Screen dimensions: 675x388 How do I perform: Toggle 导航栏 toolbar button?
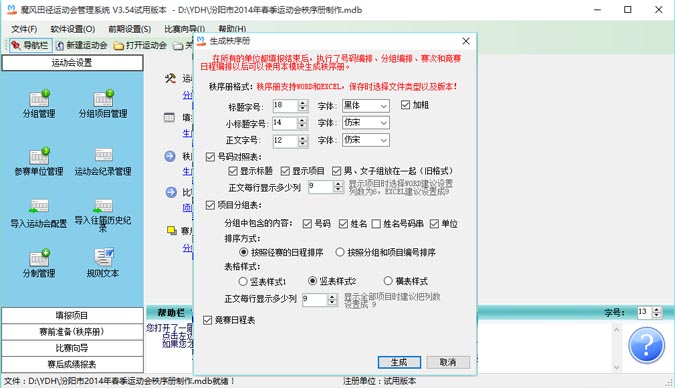(31, 45)
